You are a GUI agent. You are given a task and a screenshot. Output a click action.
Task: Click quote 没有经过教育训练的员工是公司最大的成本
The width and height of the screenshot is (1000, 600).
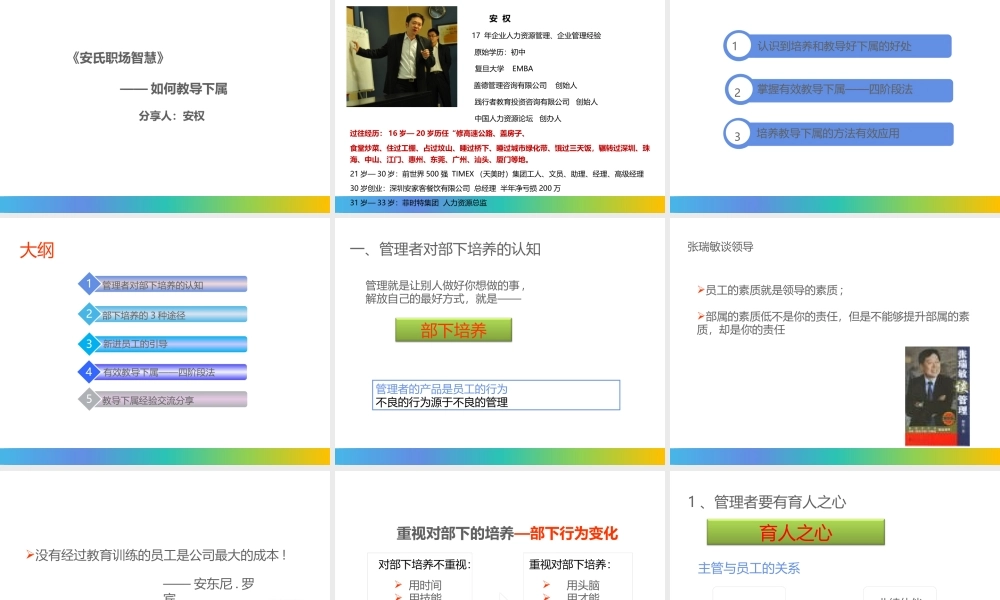point(157,555)
